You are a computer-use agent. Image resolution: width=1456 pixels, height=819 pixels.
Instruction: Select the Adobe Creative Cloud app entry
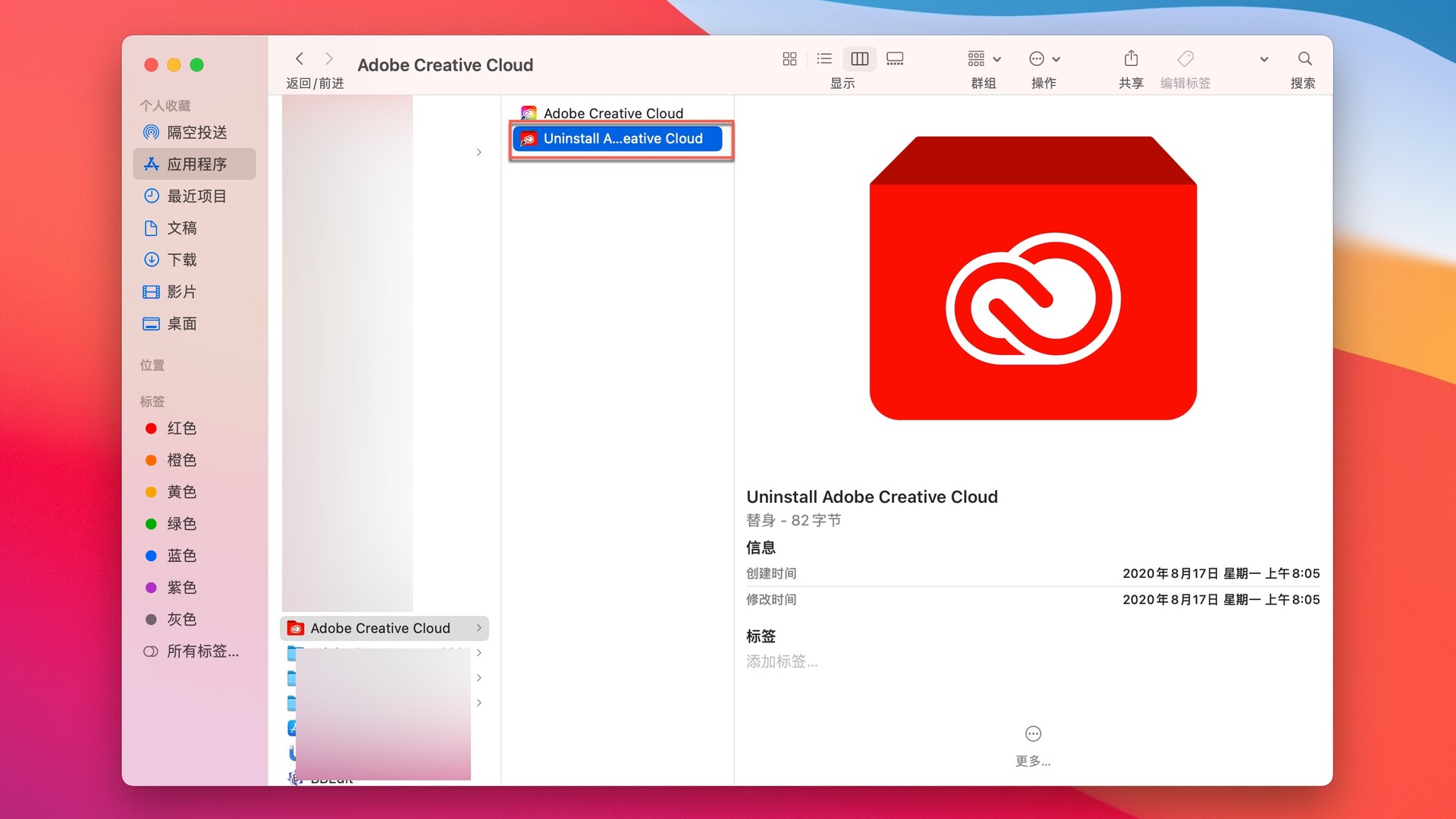[x=613, y=113]
